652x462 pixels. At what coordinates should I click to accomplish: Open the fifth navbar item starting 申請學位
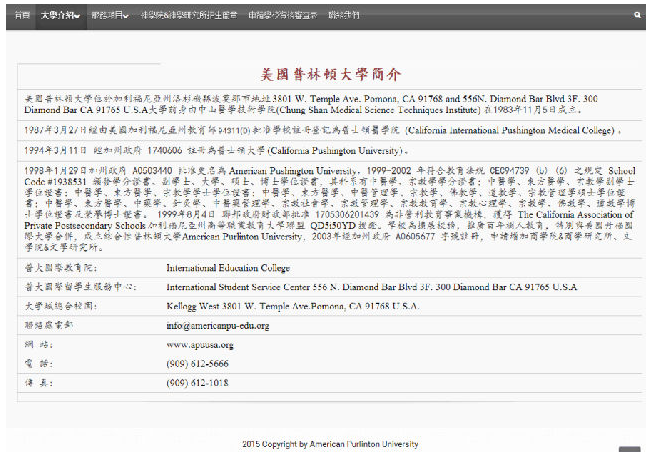283,15
